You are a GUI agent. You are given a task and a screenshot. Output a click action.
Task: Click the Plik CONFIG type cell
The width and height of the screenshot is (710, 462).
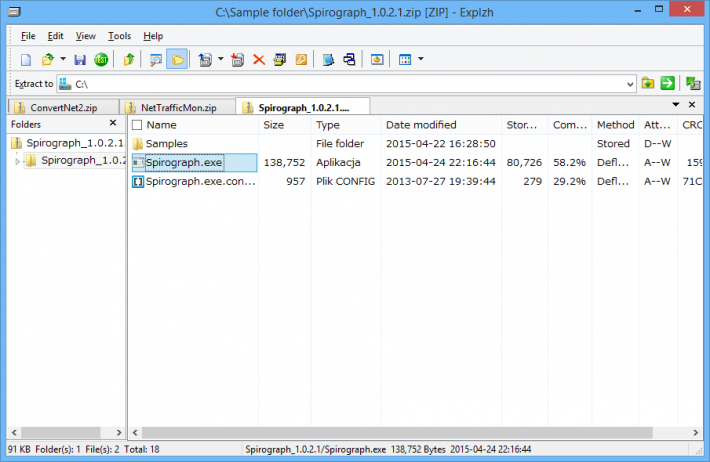345,182
